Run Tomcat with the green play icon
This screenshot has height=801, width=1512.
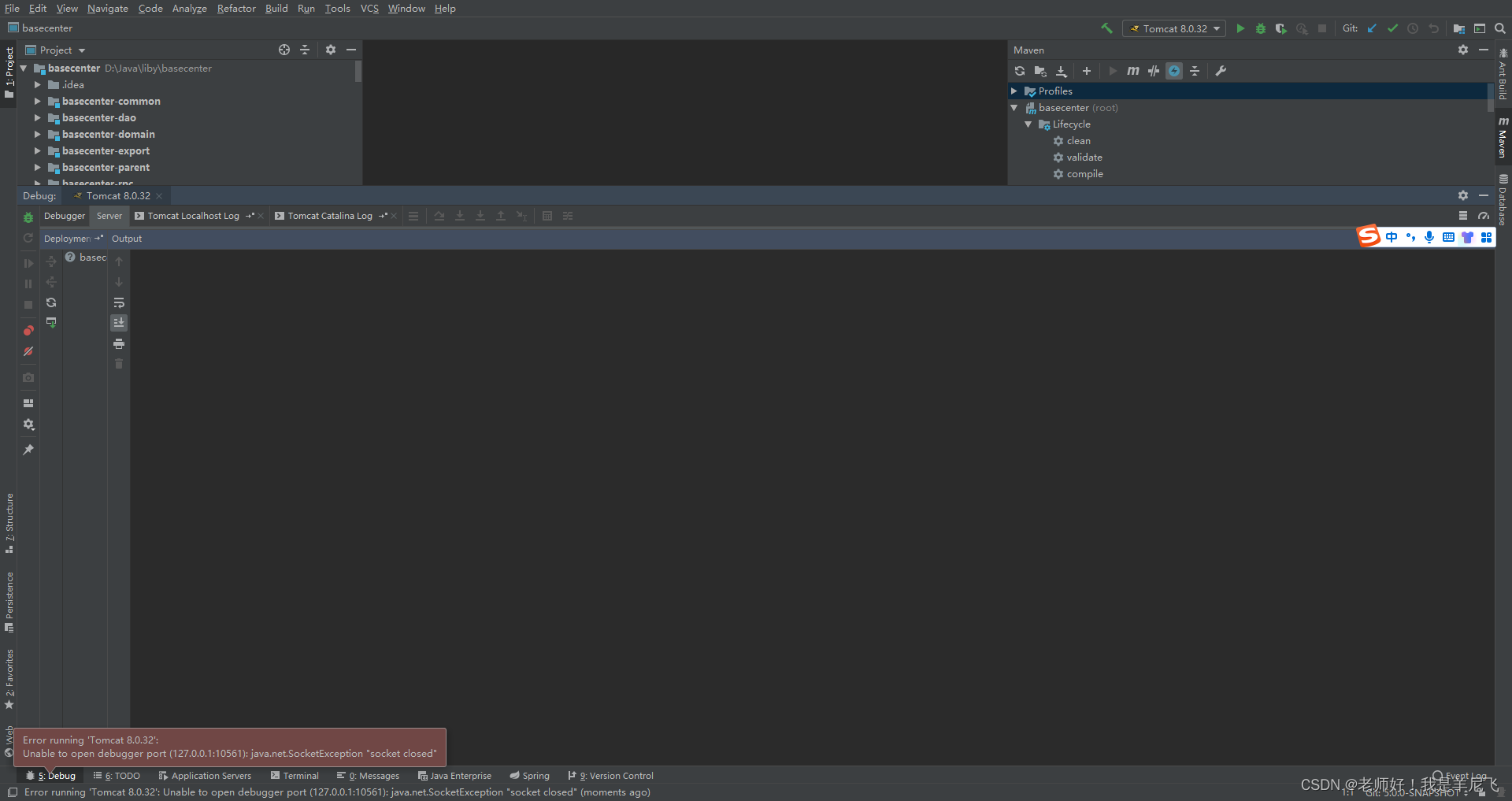(x=1240, y=28)
